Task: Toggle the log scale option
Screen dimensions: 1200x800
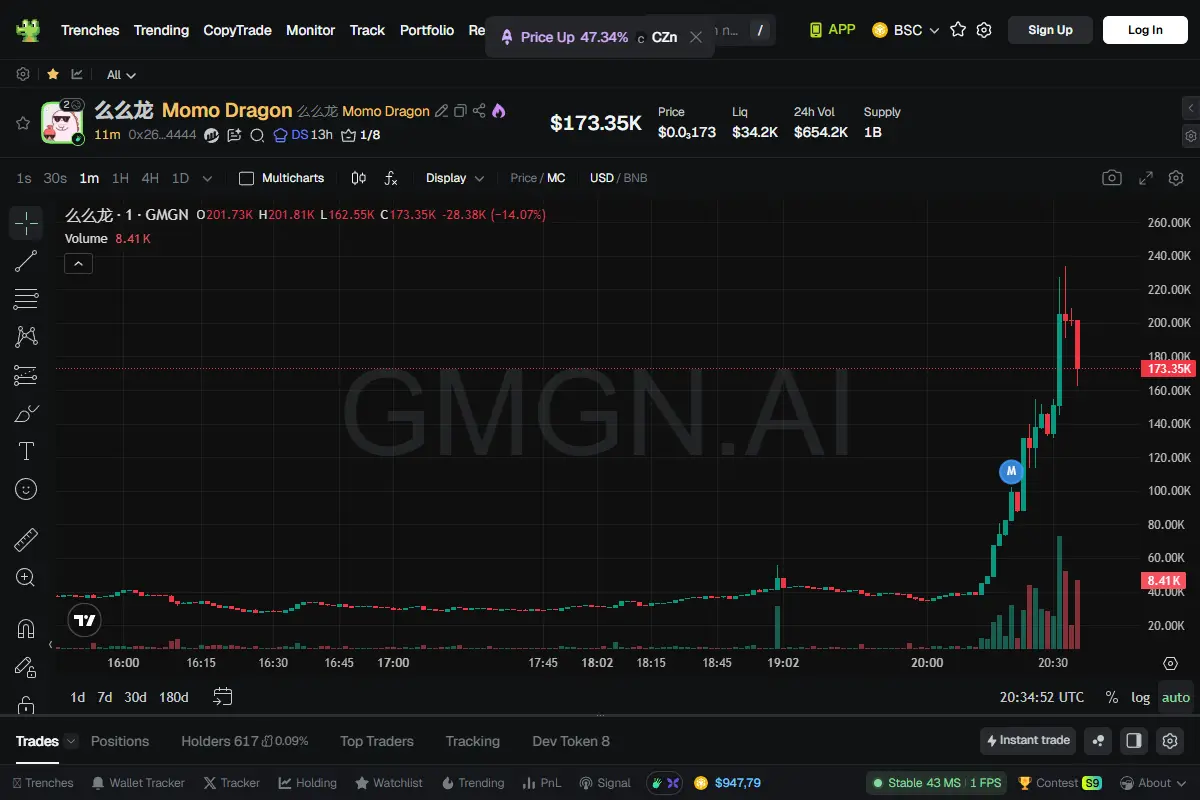Action: point(1140,697)
